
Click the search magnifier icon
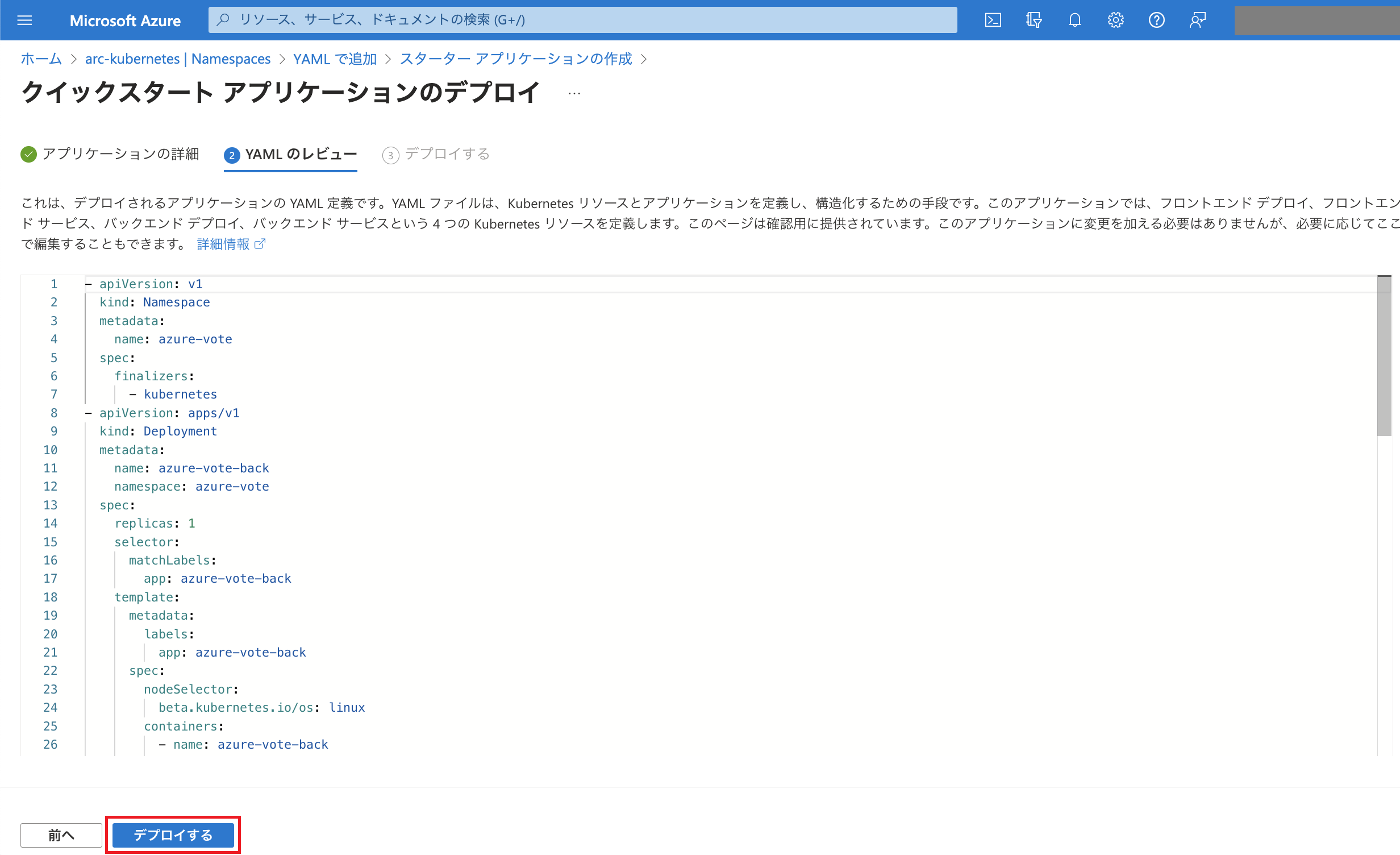223,20
